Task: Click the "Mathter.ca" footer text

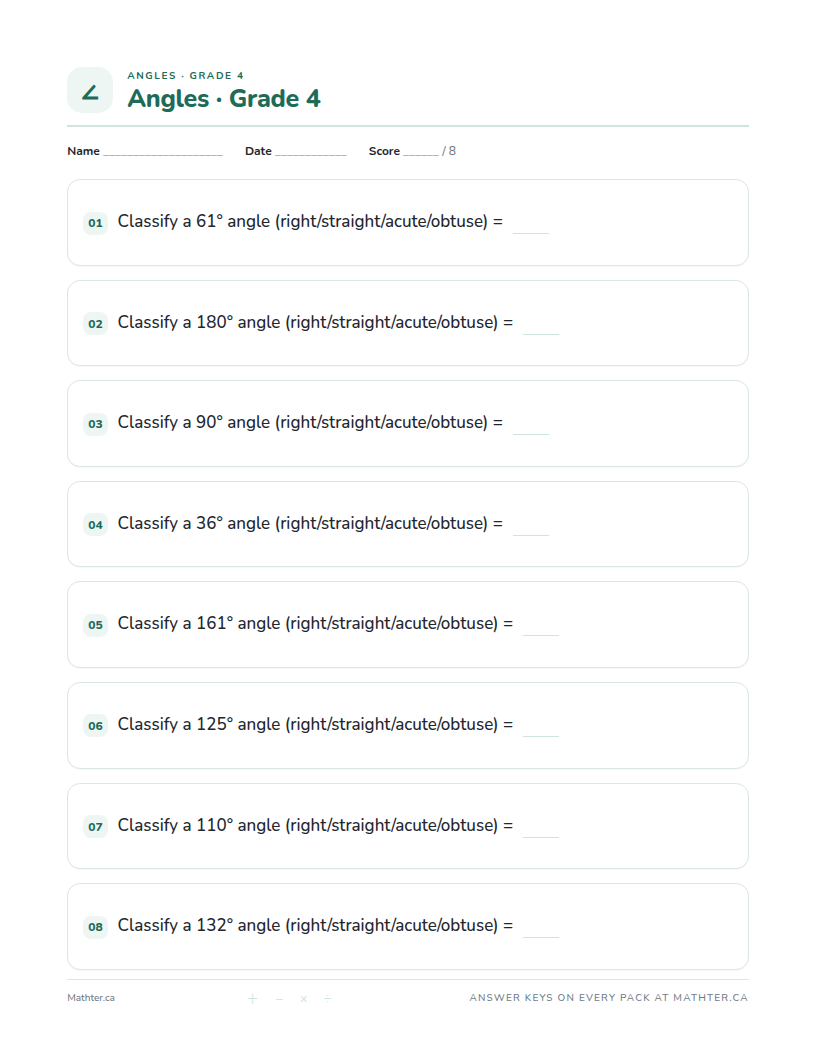Action: point(91,998)
